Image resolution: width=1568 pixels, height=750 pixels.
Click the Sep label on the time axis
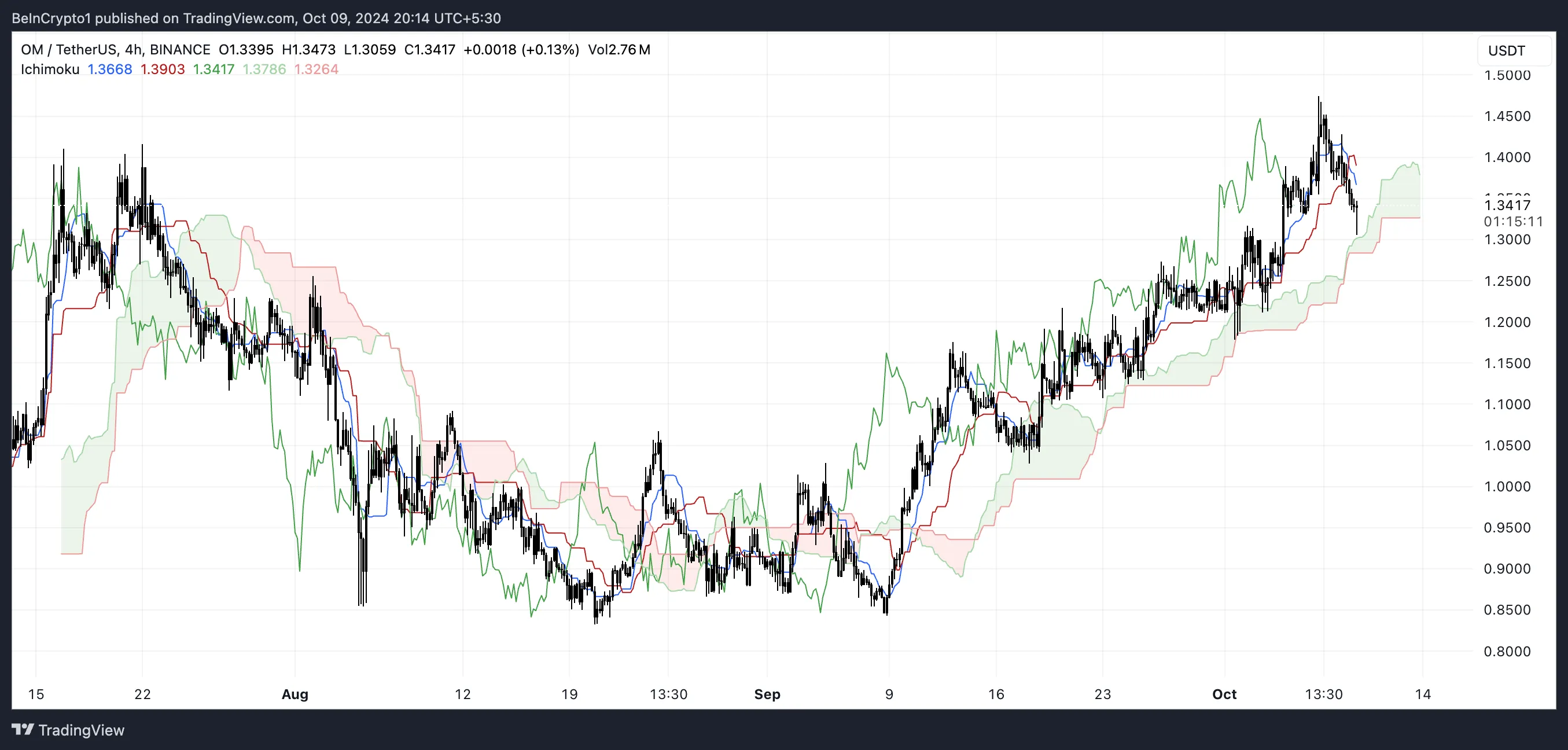768,694
